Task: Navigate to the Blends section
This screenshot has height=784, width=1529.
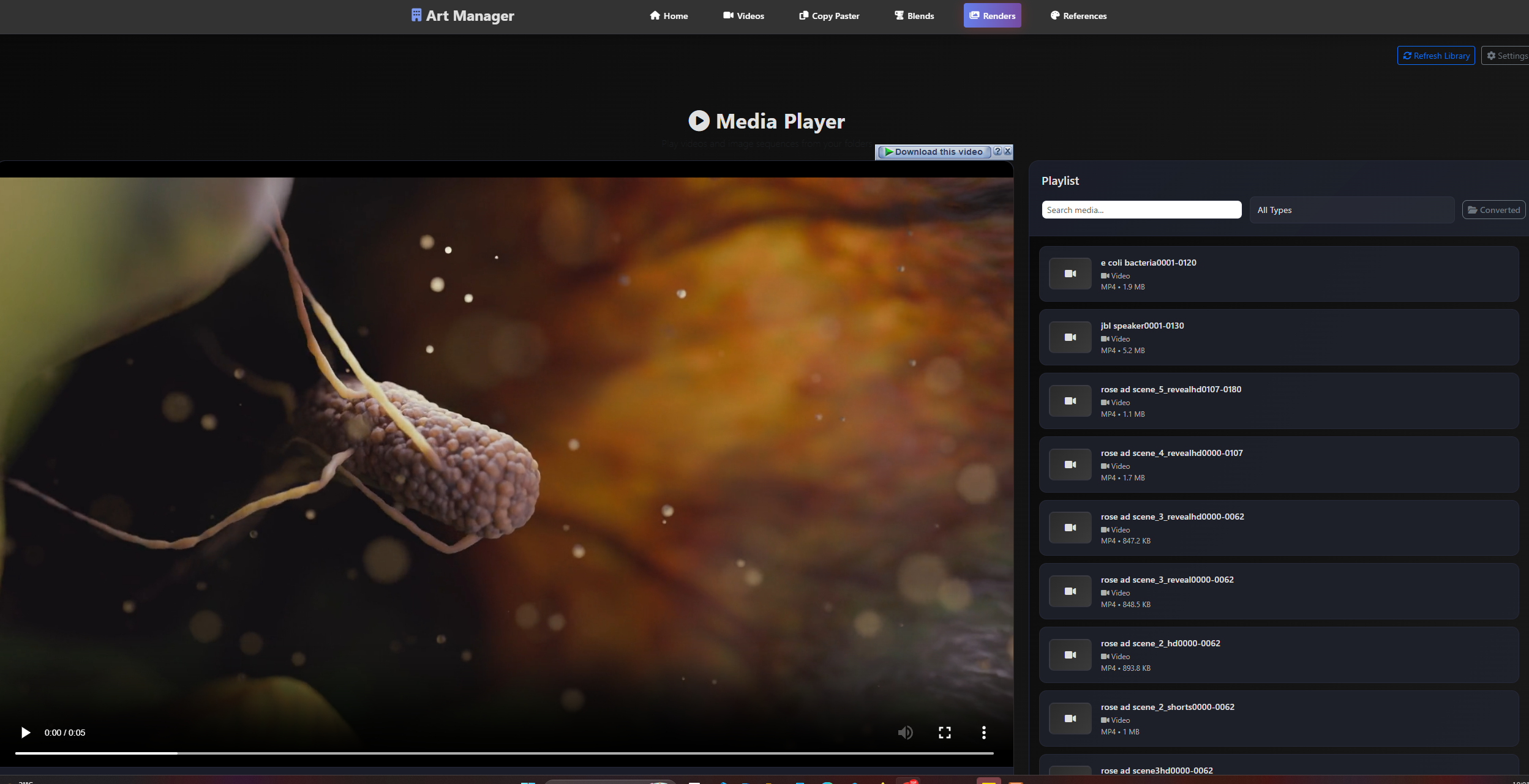Action: (x=914, y=15)
